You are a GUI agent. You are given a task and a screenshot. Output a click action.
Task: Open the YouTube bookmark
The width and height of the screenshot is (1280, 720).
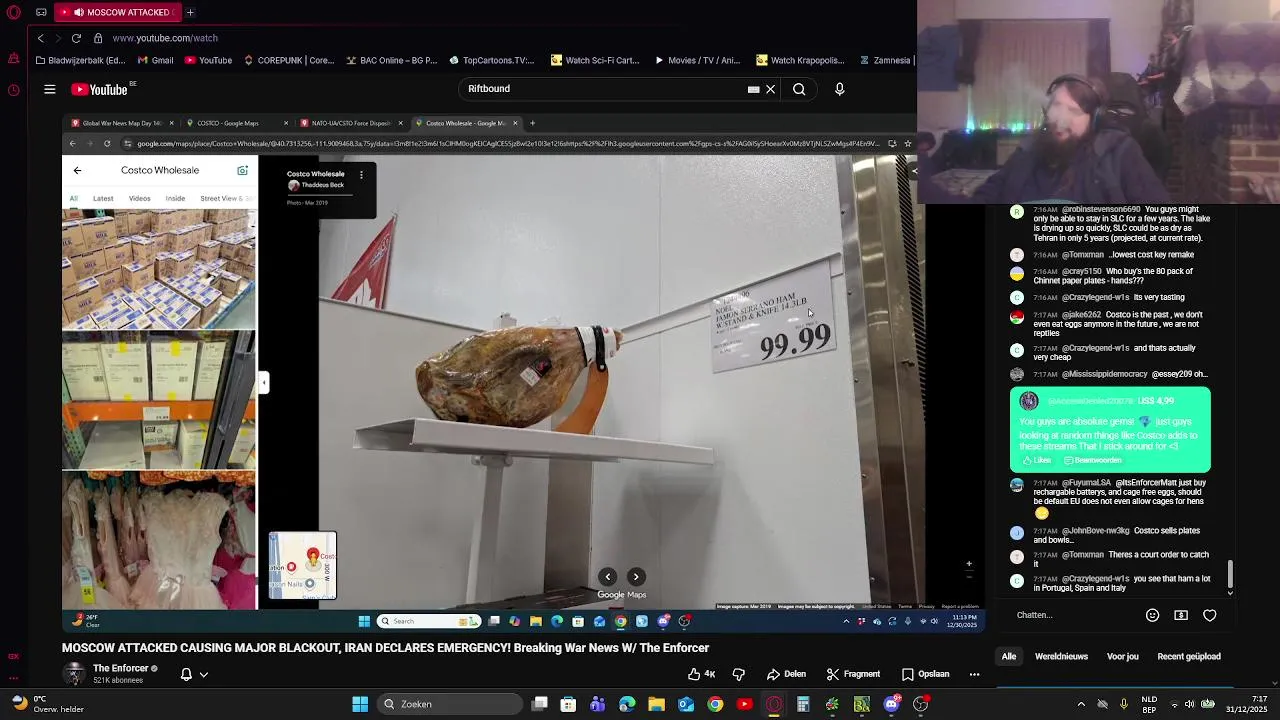click(208, 60)
